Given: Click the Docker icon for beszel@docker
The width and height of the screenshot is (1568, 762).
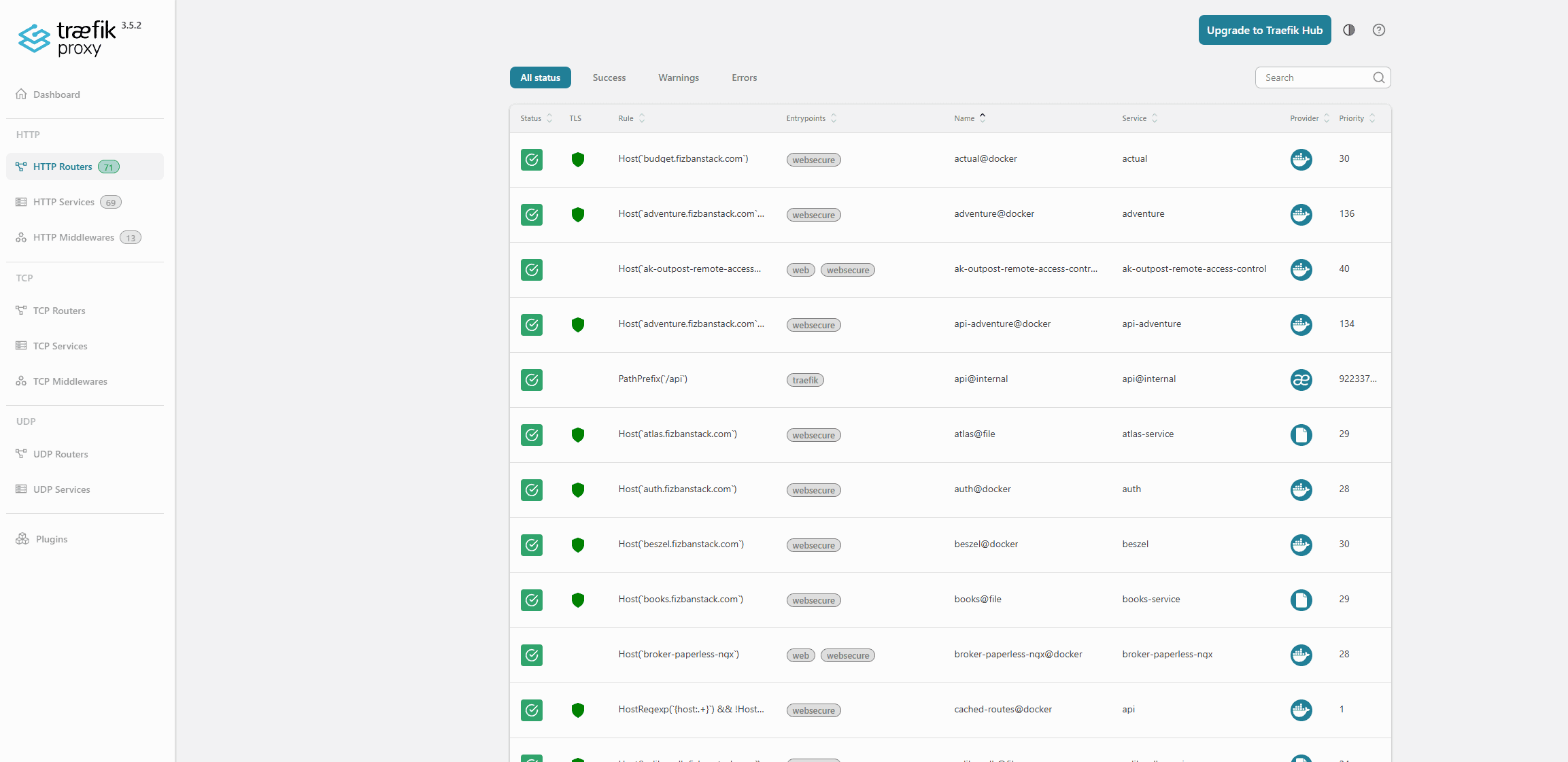Looking at the screenshot, I should pyautogui.click(x=1301, y=545).
